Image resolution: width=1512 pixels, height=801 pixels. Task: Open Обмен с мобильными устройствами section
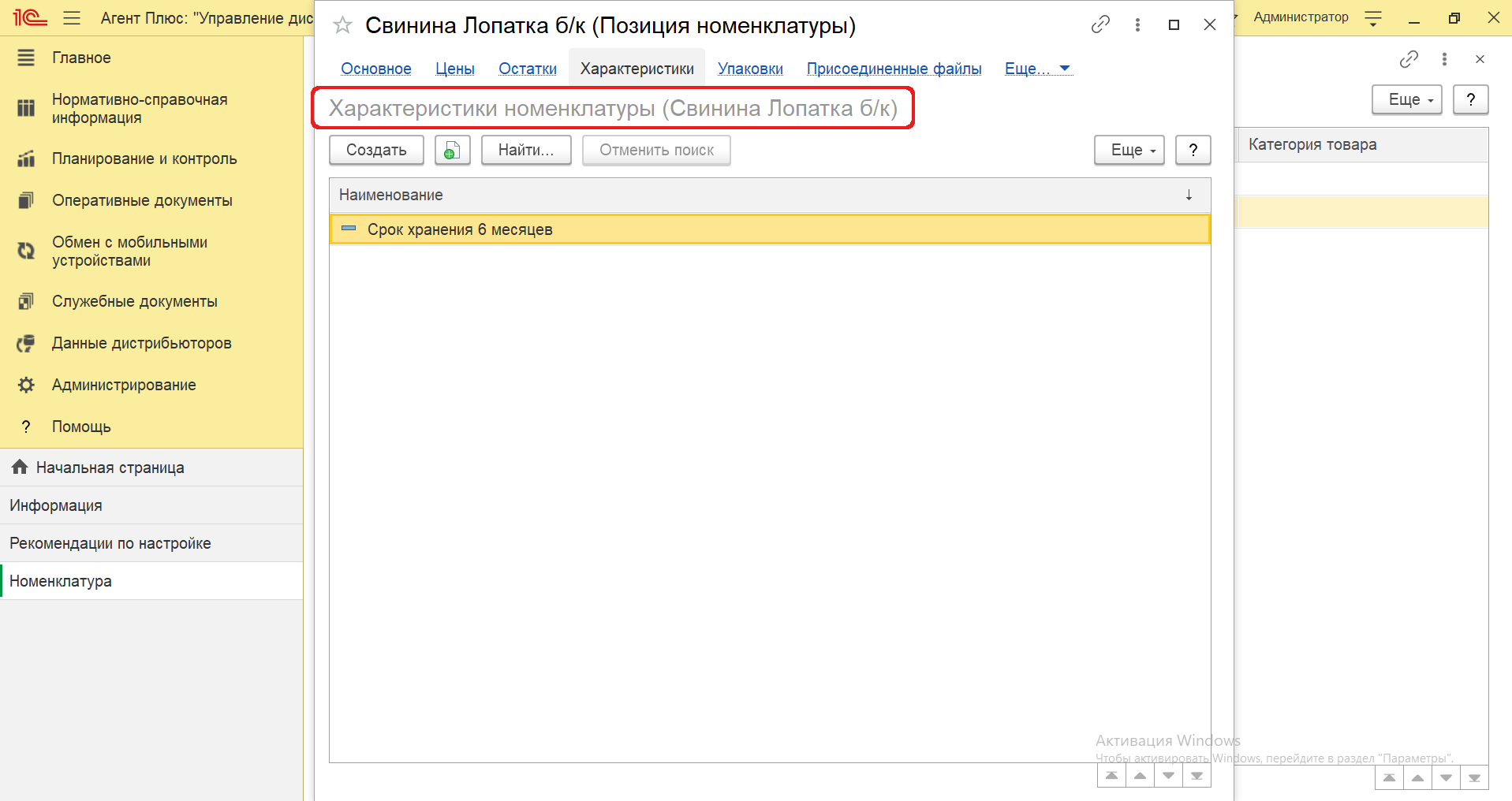pyautogui.click(x=129, y=251)
